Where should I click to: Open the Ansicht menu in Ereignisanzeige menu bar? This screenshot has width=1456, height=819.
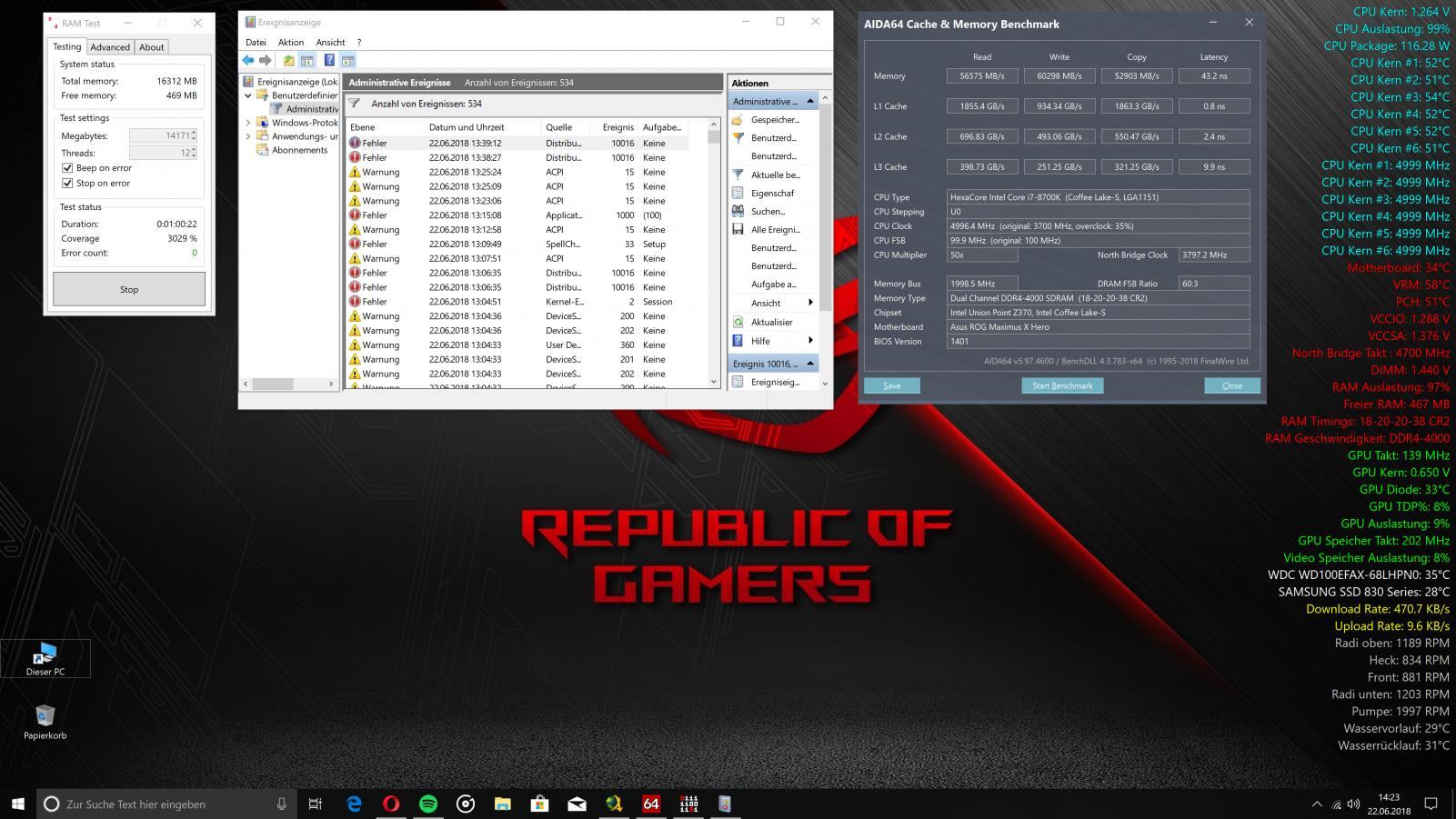(x=330, y=42)
